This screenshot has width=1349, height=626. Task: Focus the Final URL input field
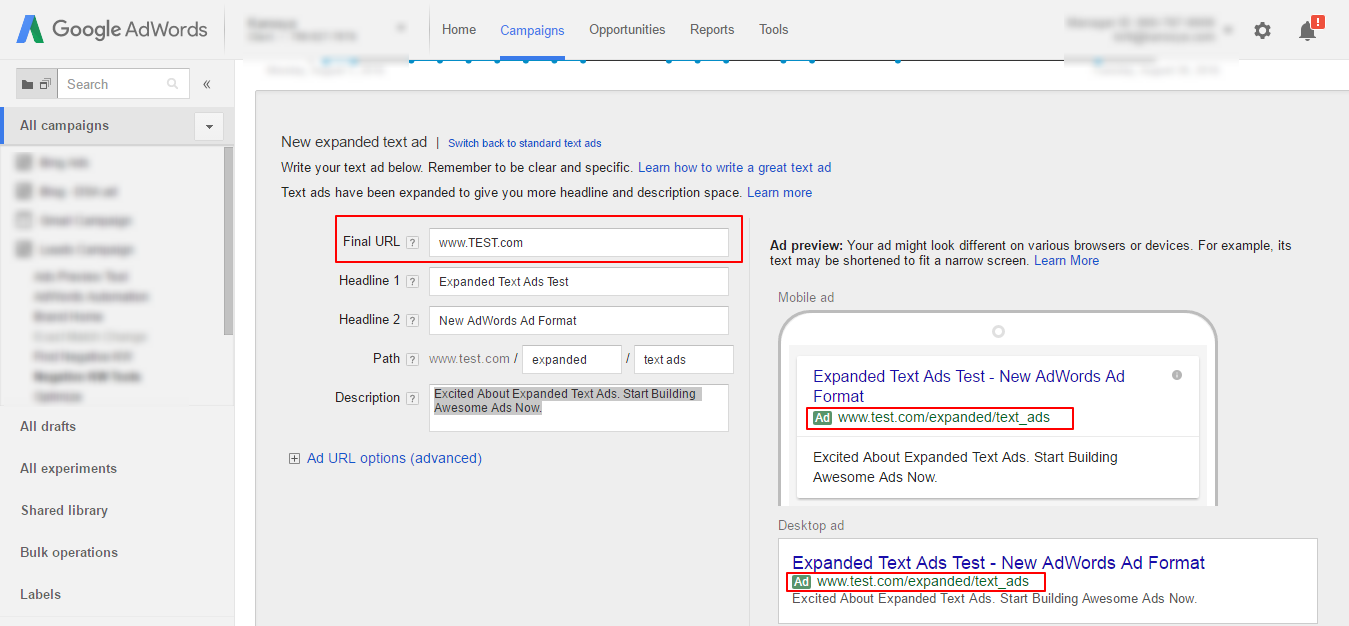click(x=579, y=242)
